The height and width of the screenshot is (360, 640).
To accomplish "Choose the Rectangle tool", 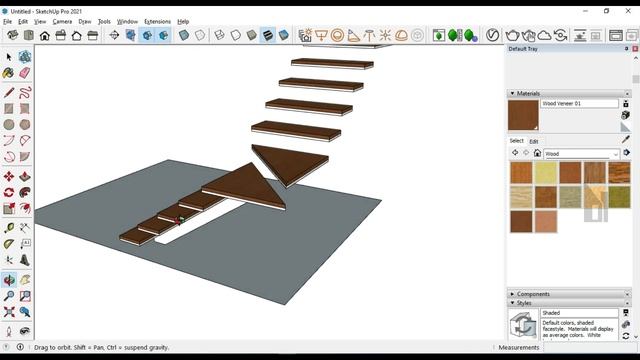I will point(9,109).
